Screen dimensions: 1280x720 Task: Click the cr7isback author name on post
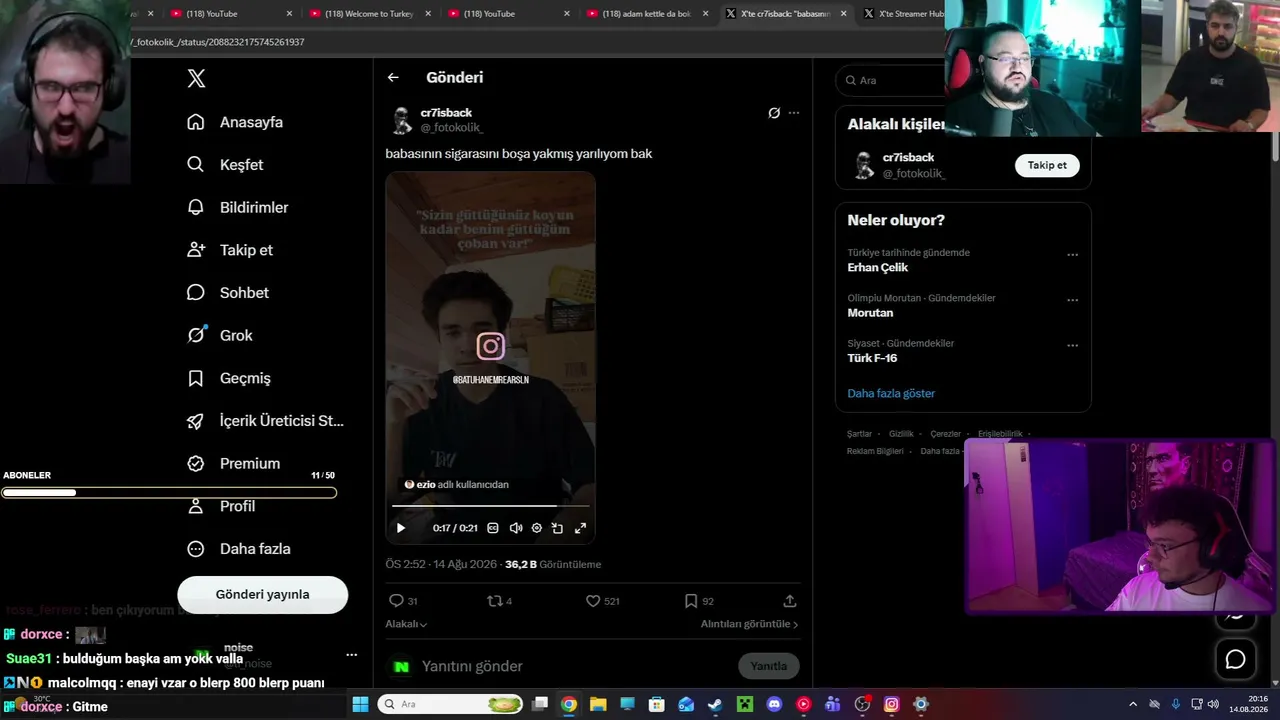[x=446, y=113]
